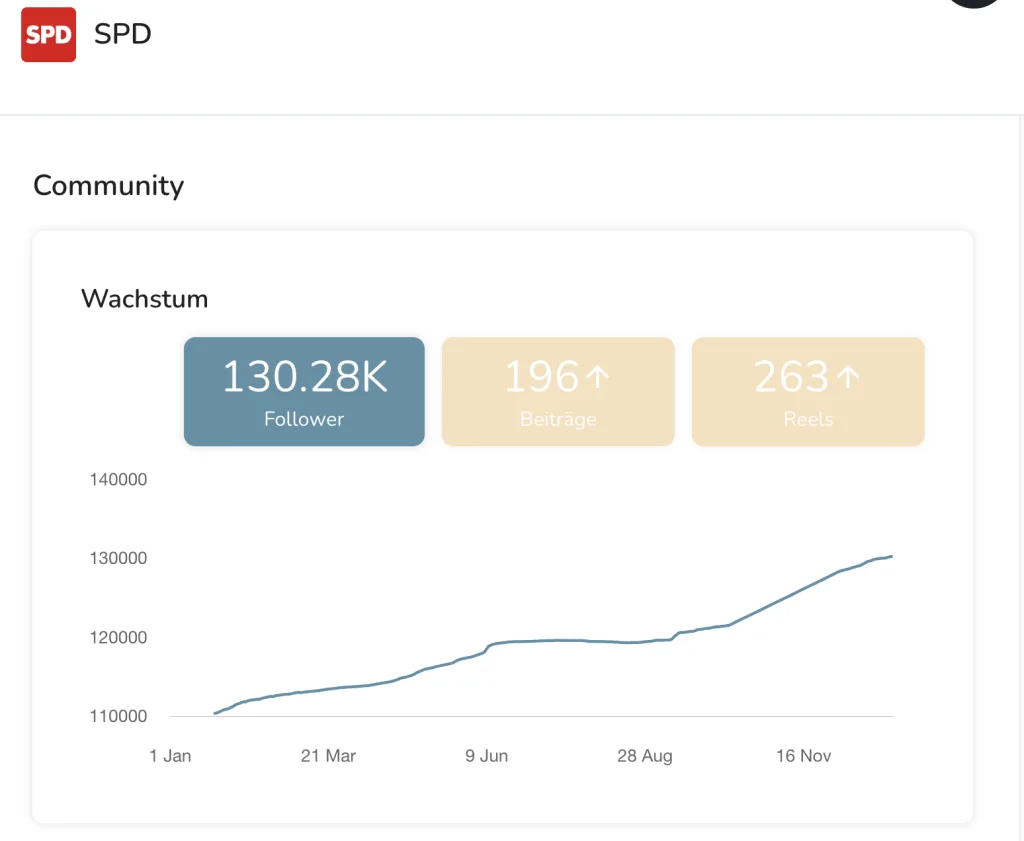Click the 1 Jan x-axis label
The width and height of the screenshot is (1024, 841).
(x=170, y=756)
